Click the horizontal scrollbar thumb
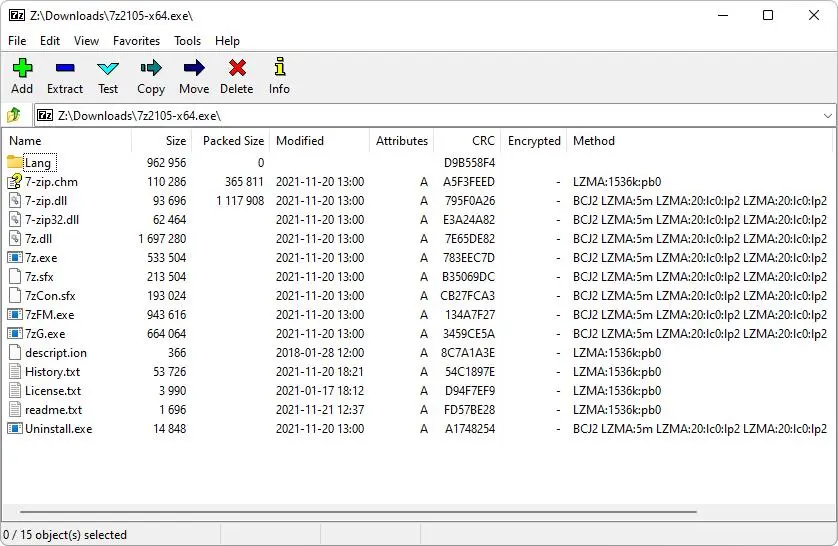838x546 pixels. point(359,512)
